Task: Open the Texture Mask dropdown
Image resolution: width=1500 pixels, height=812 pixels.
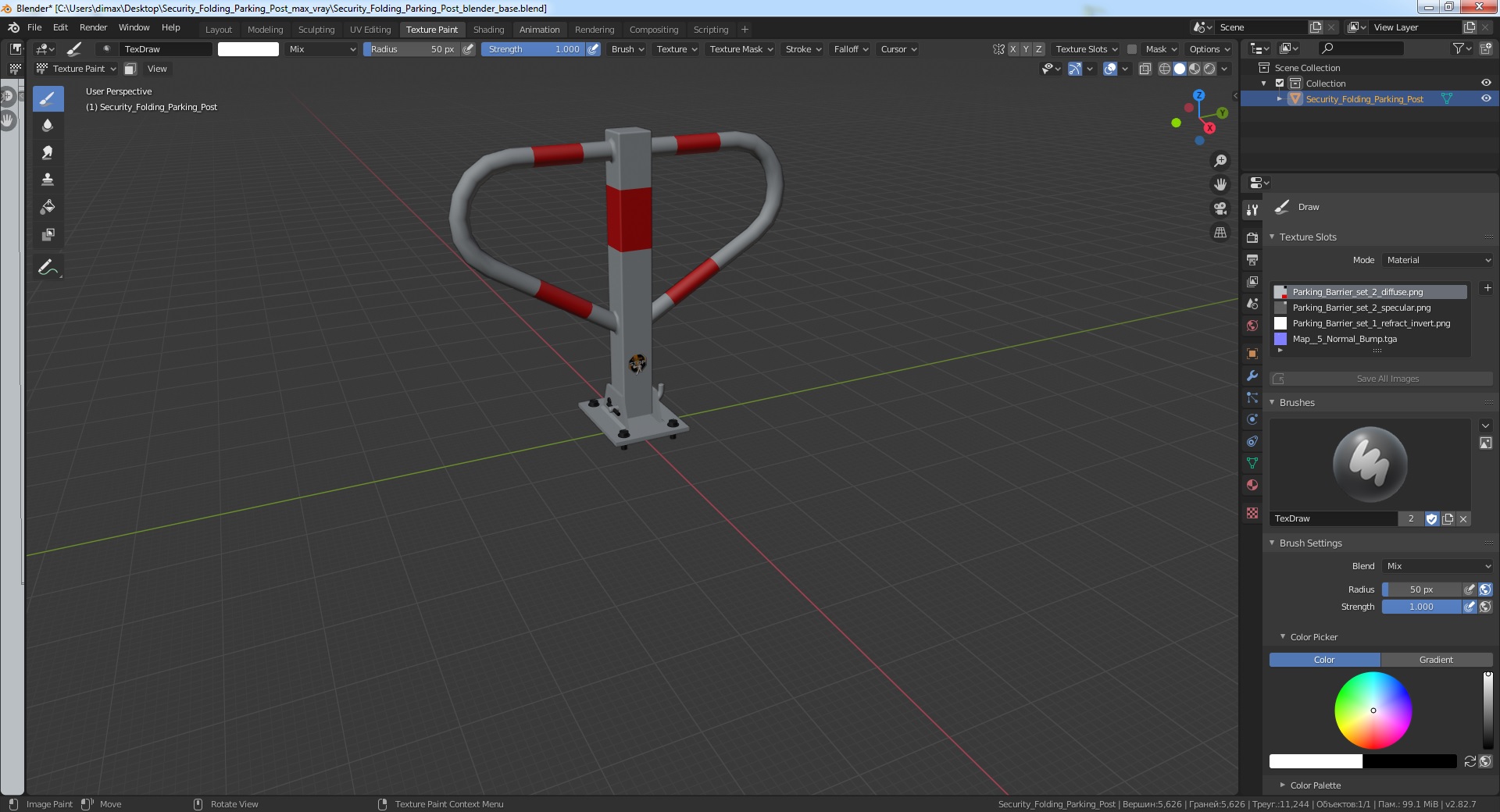Action: pos(741,49)
